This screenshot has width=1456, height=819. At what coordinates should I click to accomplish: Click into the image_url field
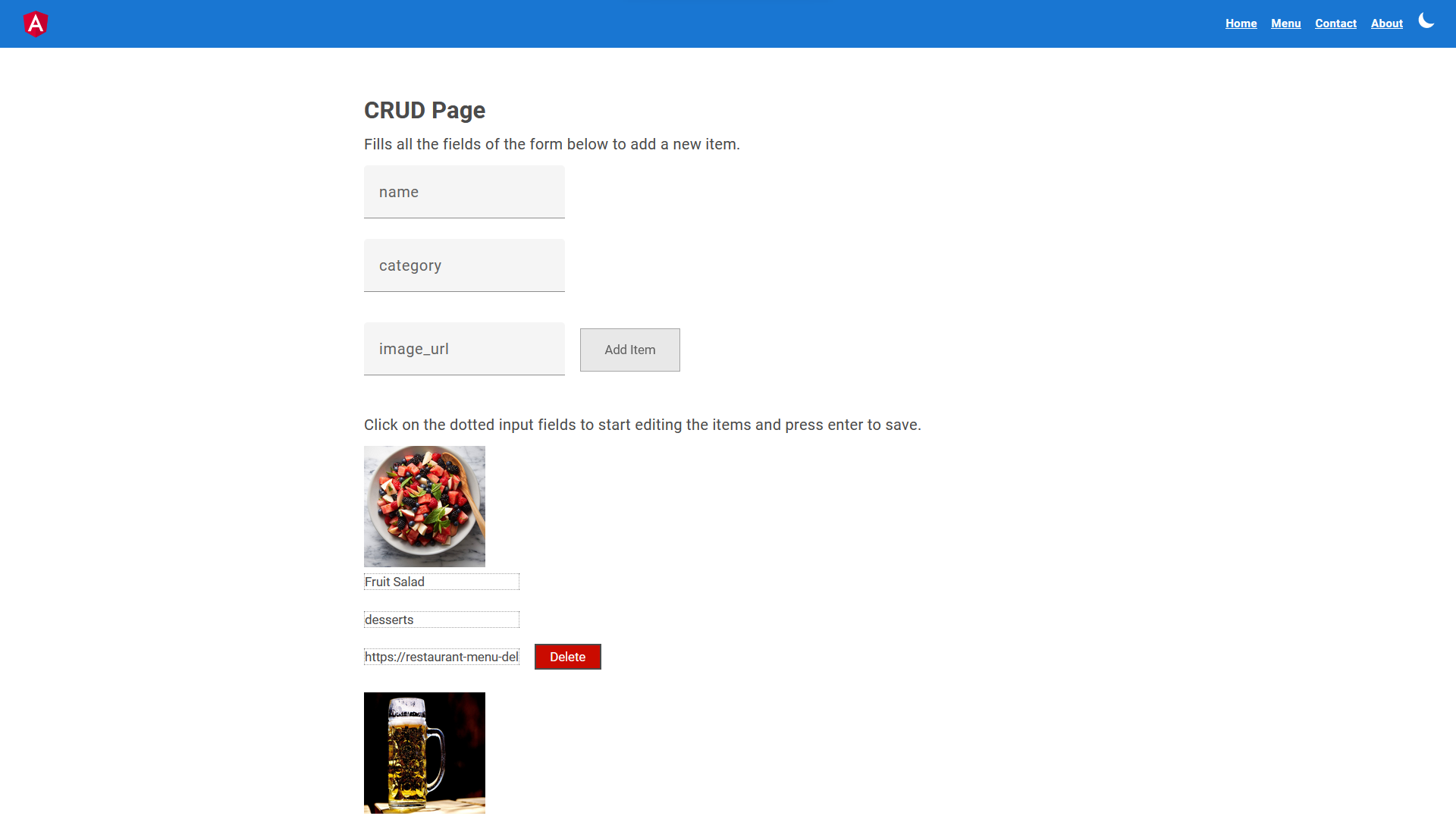464,350
